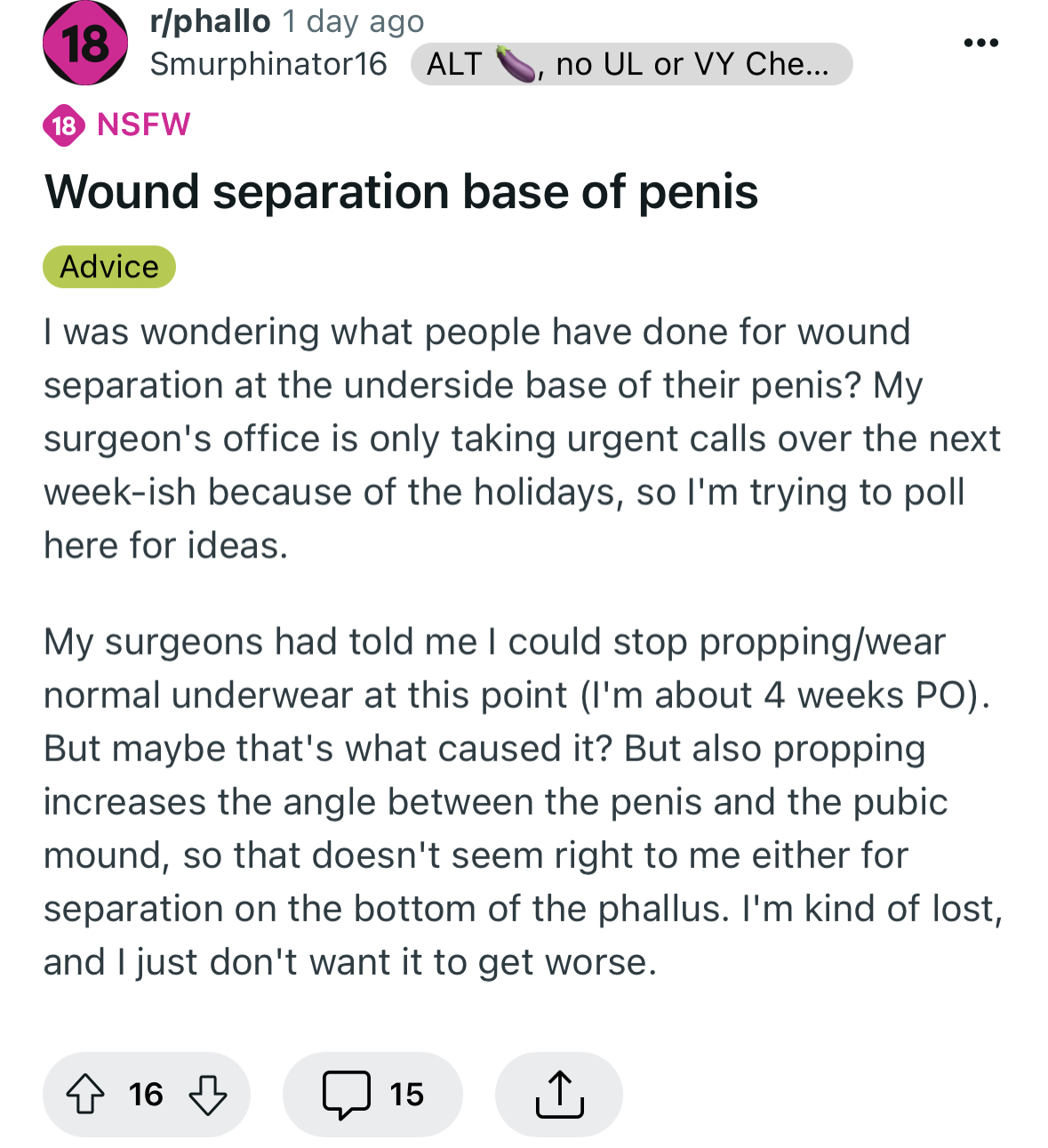The width and height of the screenshot is (1048, 1148).
Task: Upvote the post with the up arrow
Action: click(x=85, y=1094)
